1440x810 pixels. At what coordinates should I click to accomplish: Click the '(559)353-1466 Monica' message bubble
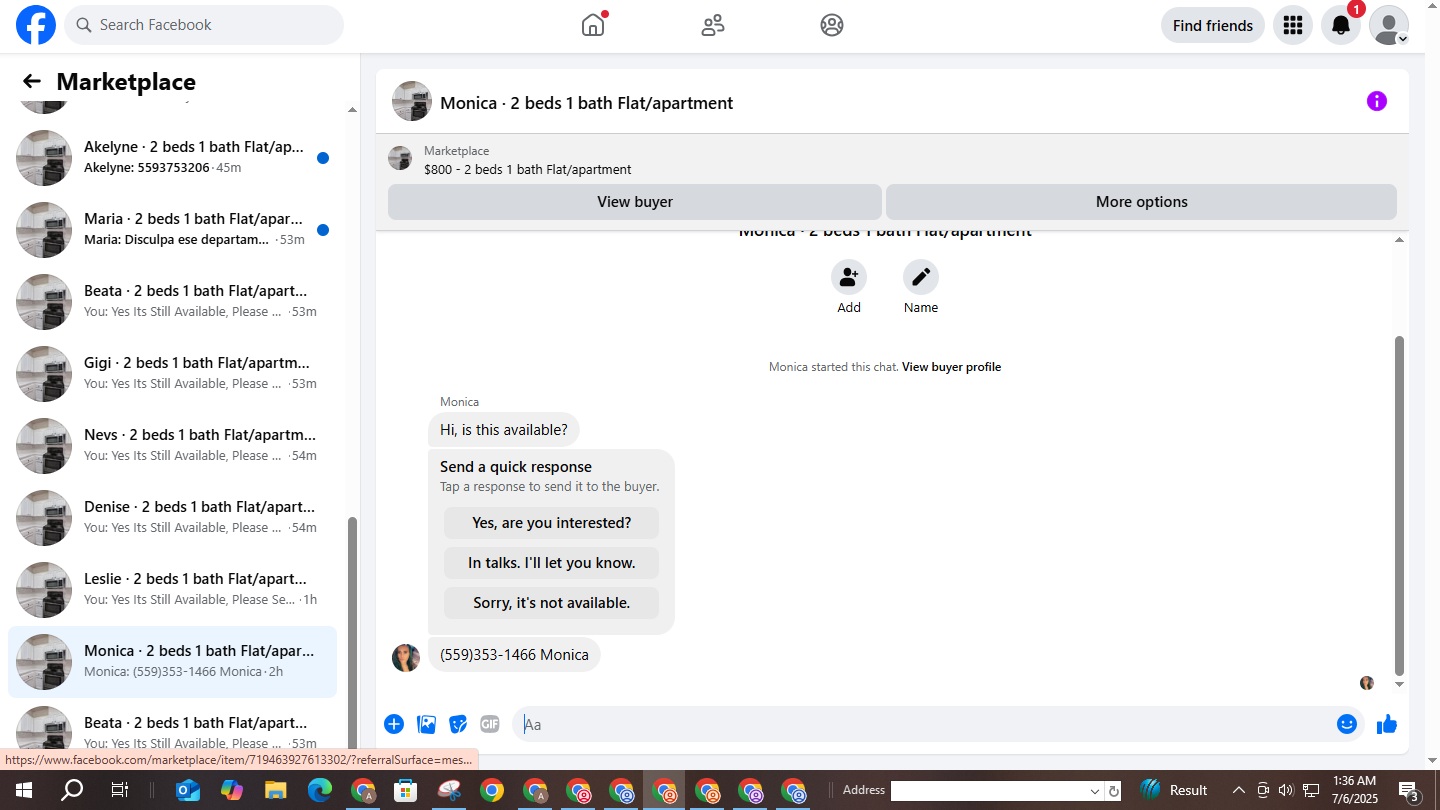tap(514, 655)
